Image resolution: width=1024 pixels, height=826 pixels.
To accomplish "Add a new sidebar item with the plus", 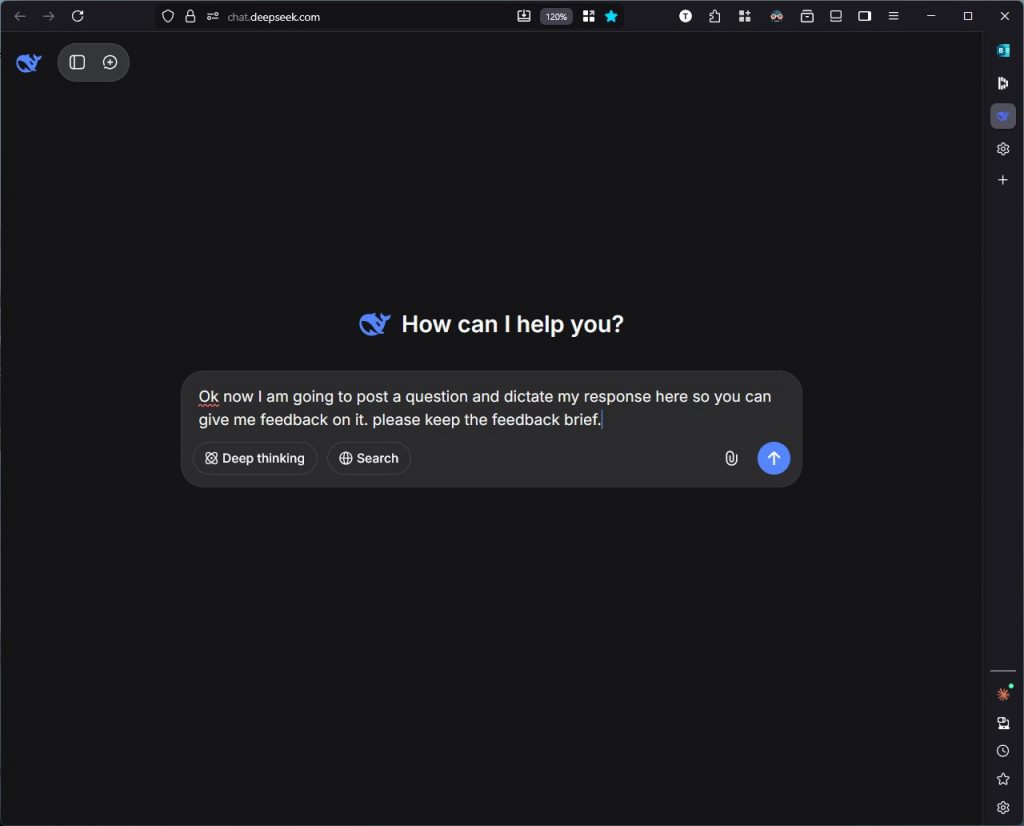I will (1003, 180).
